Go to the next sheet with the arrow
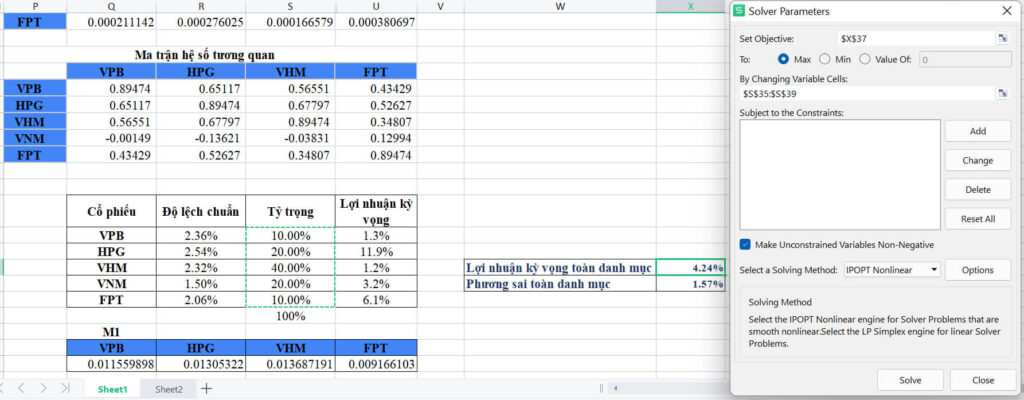 click(x=43, y=388)
